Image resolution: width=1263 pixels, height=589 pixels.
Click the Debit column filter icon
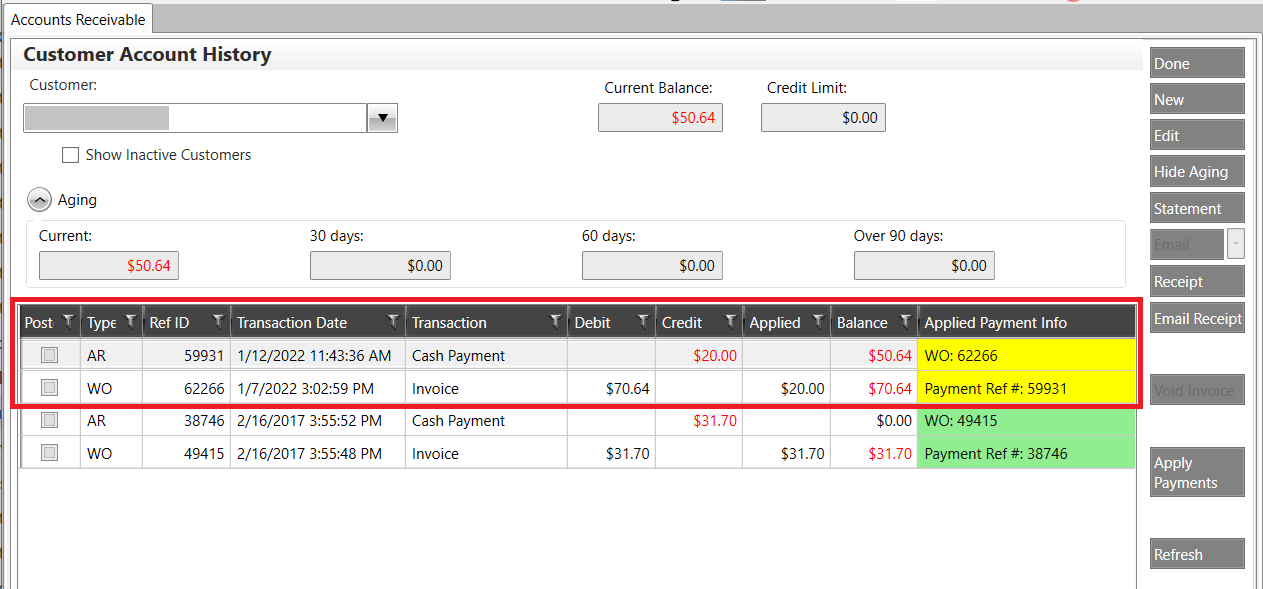(643, 322)
